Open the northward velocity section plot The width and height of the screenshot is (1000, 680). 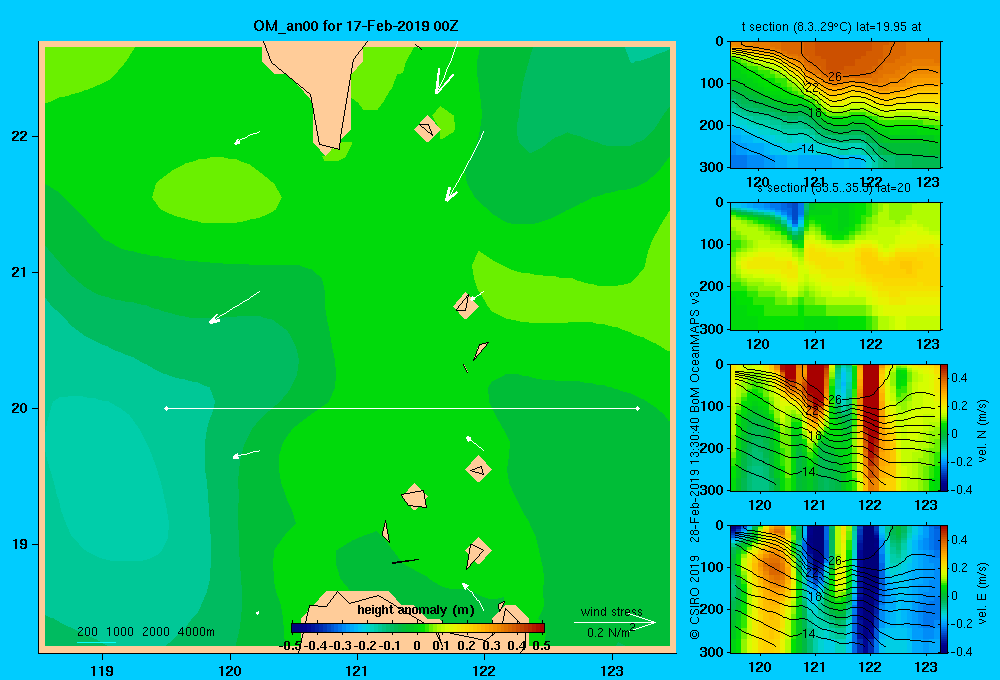click(x=835, y=427)
